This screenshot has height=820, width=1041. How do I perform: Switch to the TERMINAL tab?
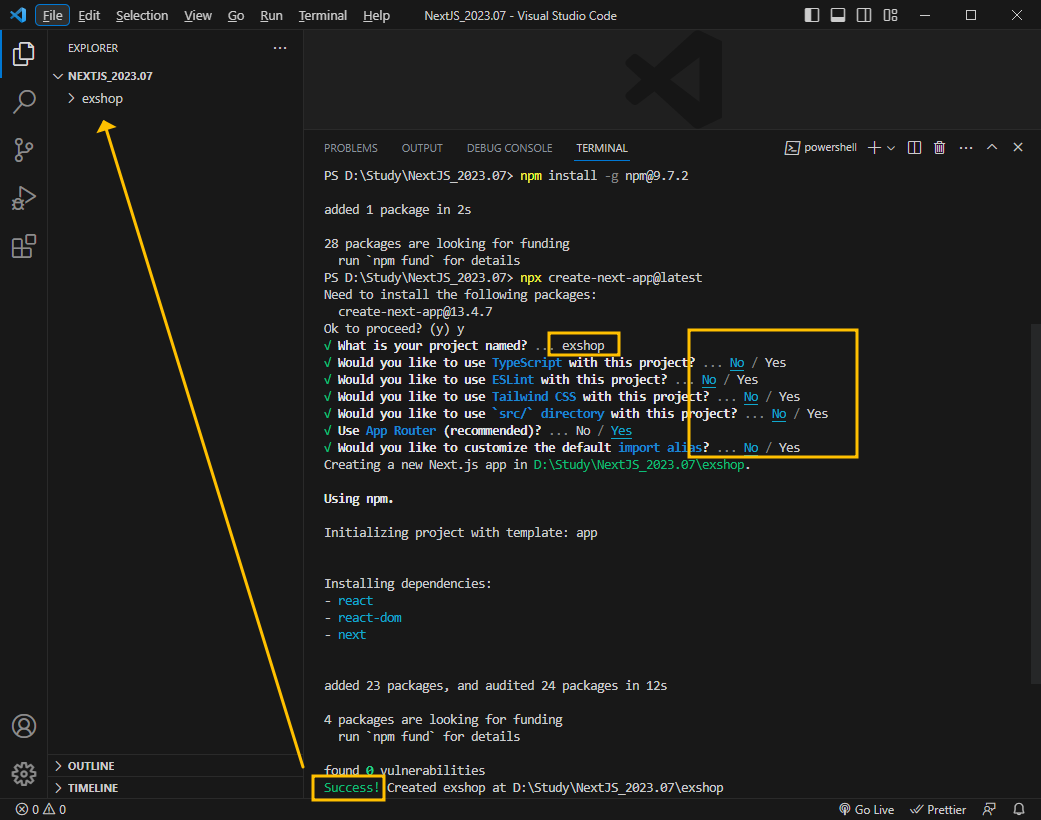click(x=601, y=148)
